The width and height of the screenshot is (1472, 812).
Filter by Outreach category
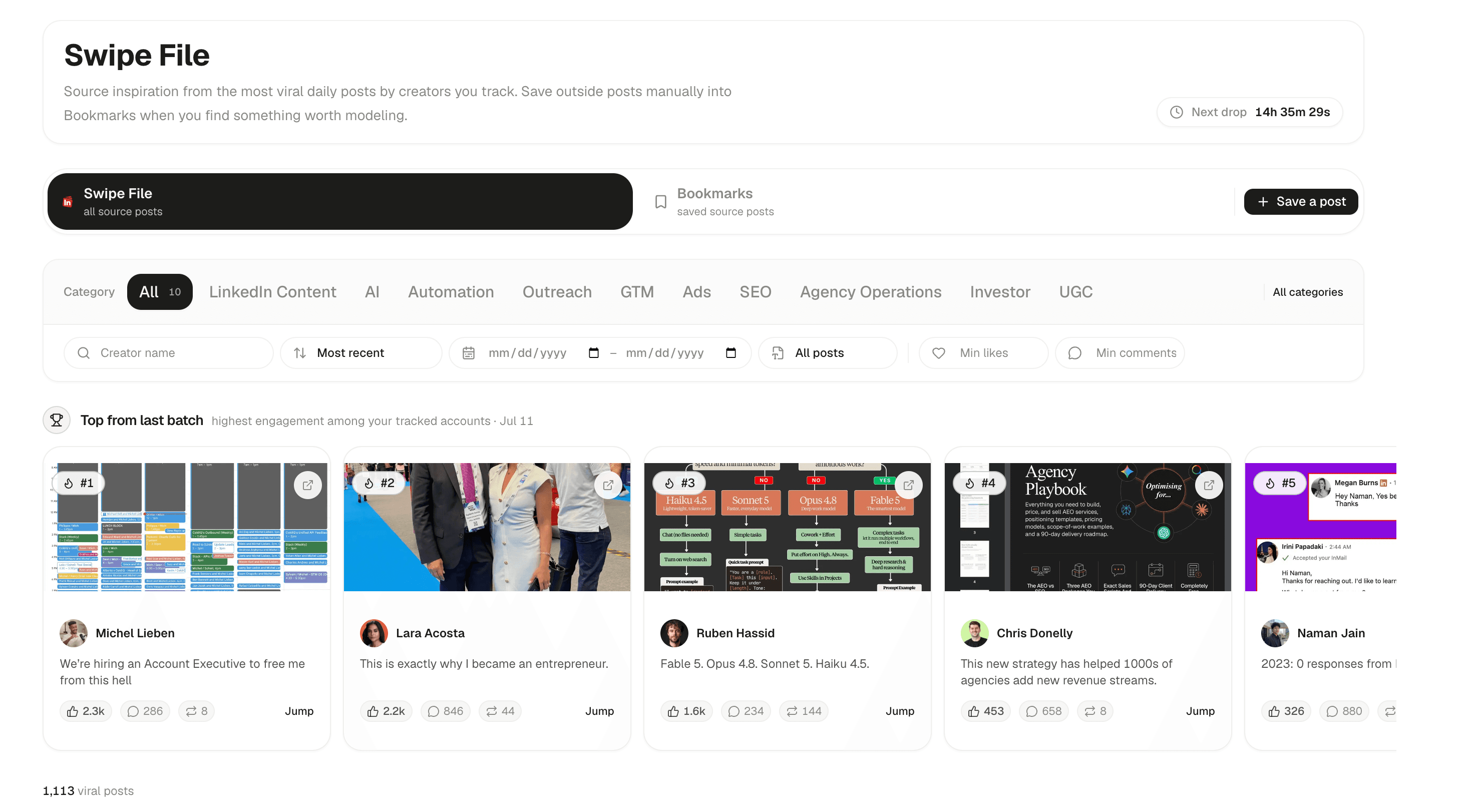click(557, 292)
